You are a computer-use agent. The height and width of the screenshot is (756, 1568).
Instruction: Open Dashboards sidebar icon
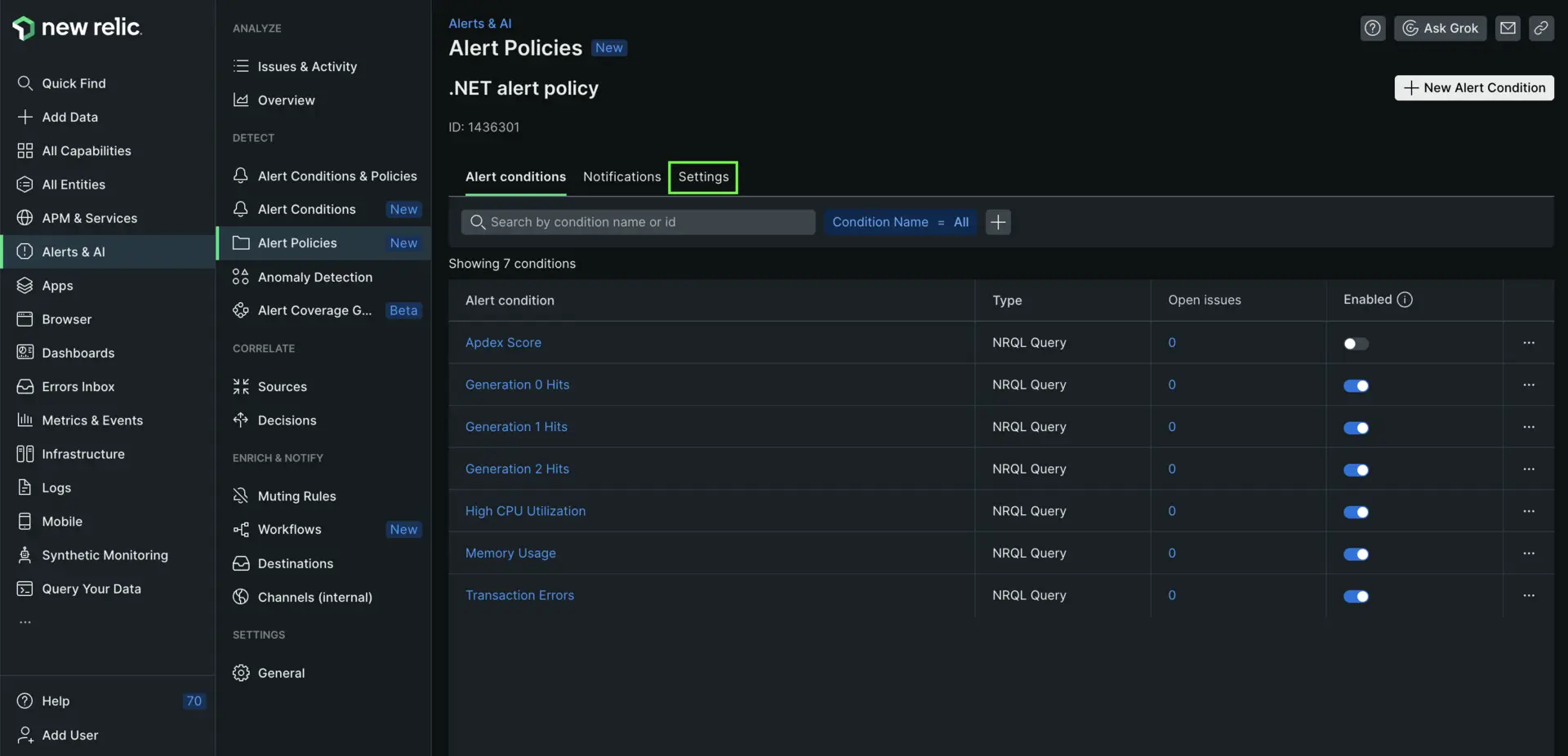pos(24,353)
